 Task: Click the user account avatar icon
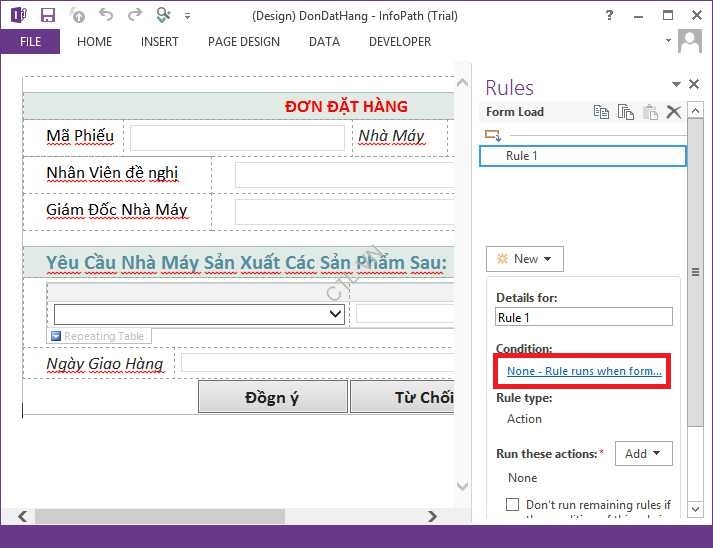pos(689,41)
